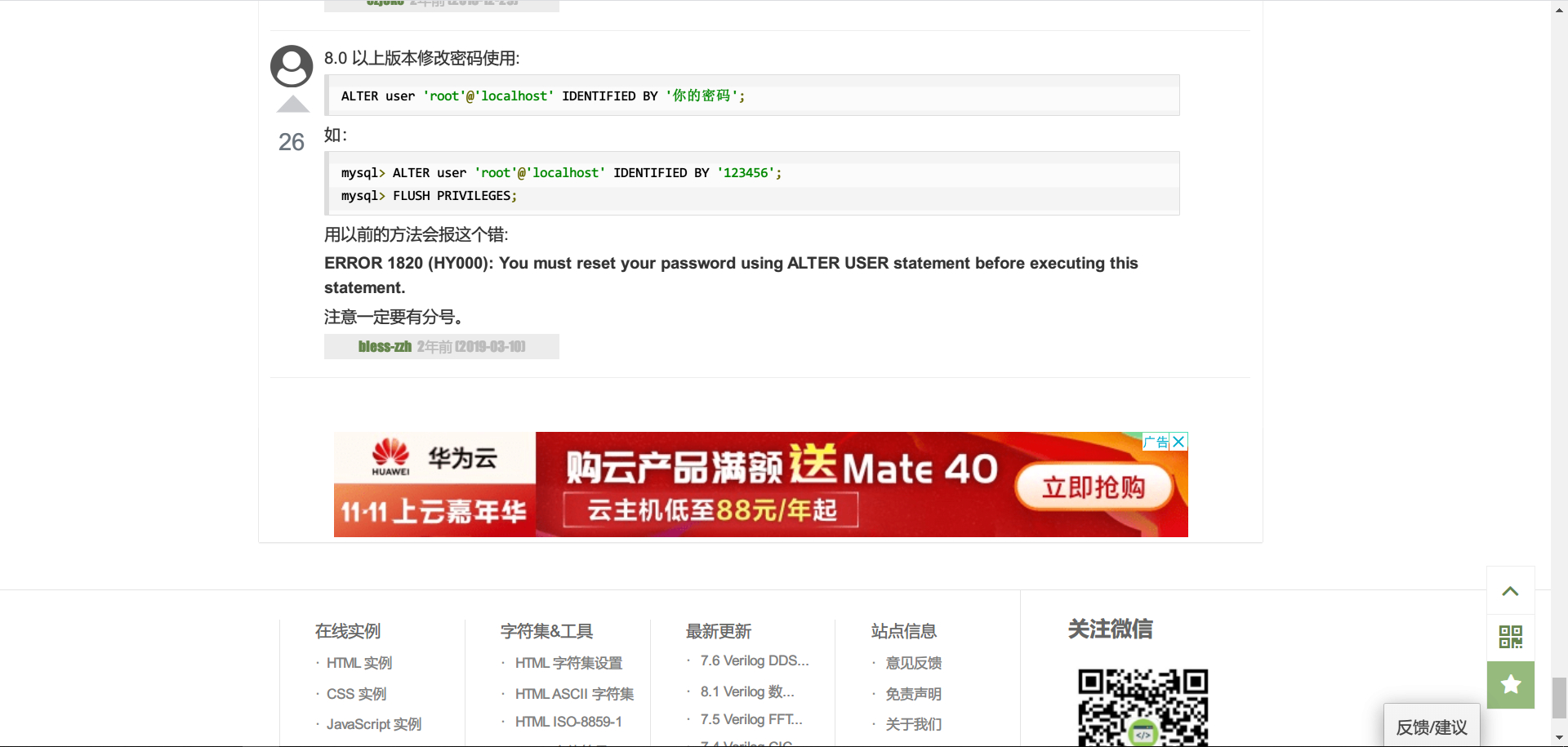The height and width of the screenshot is (747, 1568).
Task: Open the HTML 字符集设置 link
Action: [568, 663]
